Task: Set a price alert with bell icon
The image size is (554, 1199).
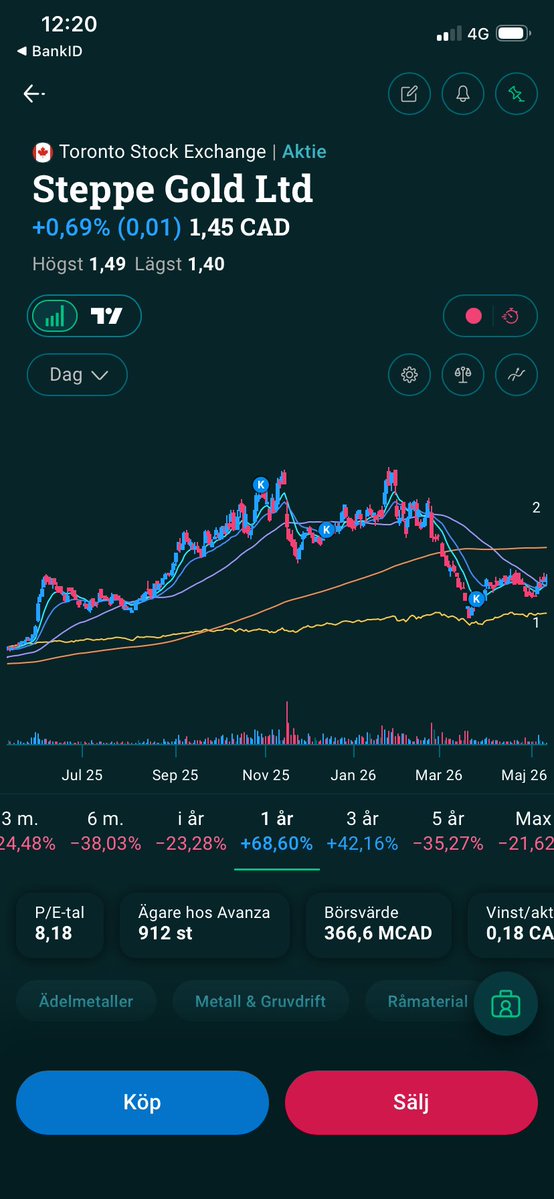Action: tap(463, 93)
